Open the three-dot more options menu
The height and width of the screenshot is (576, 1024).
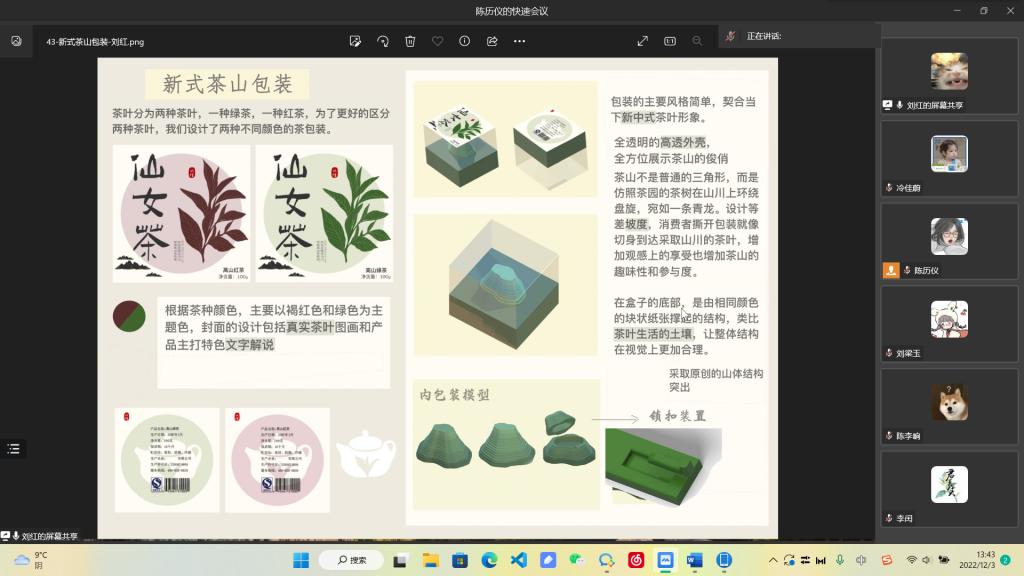tap(519, 41)
